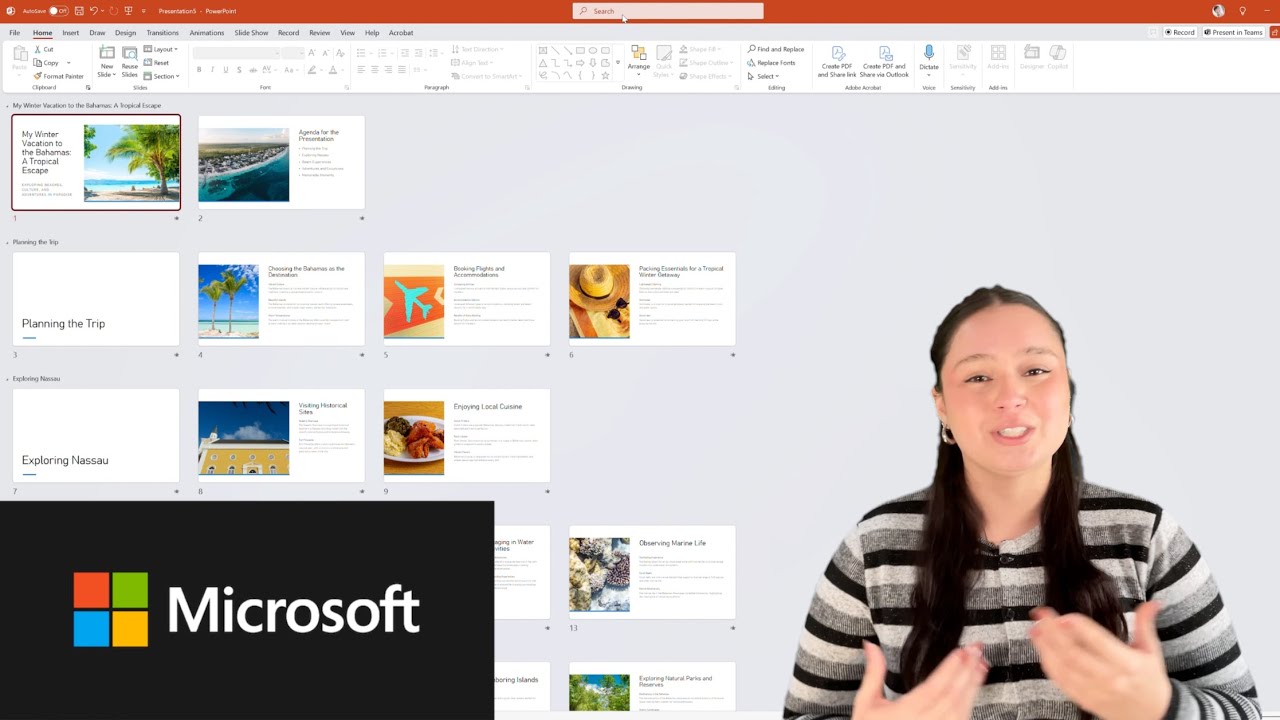Click the Undo arrow icon
This screenshot has height=720, width=1280.
[94, 11]
